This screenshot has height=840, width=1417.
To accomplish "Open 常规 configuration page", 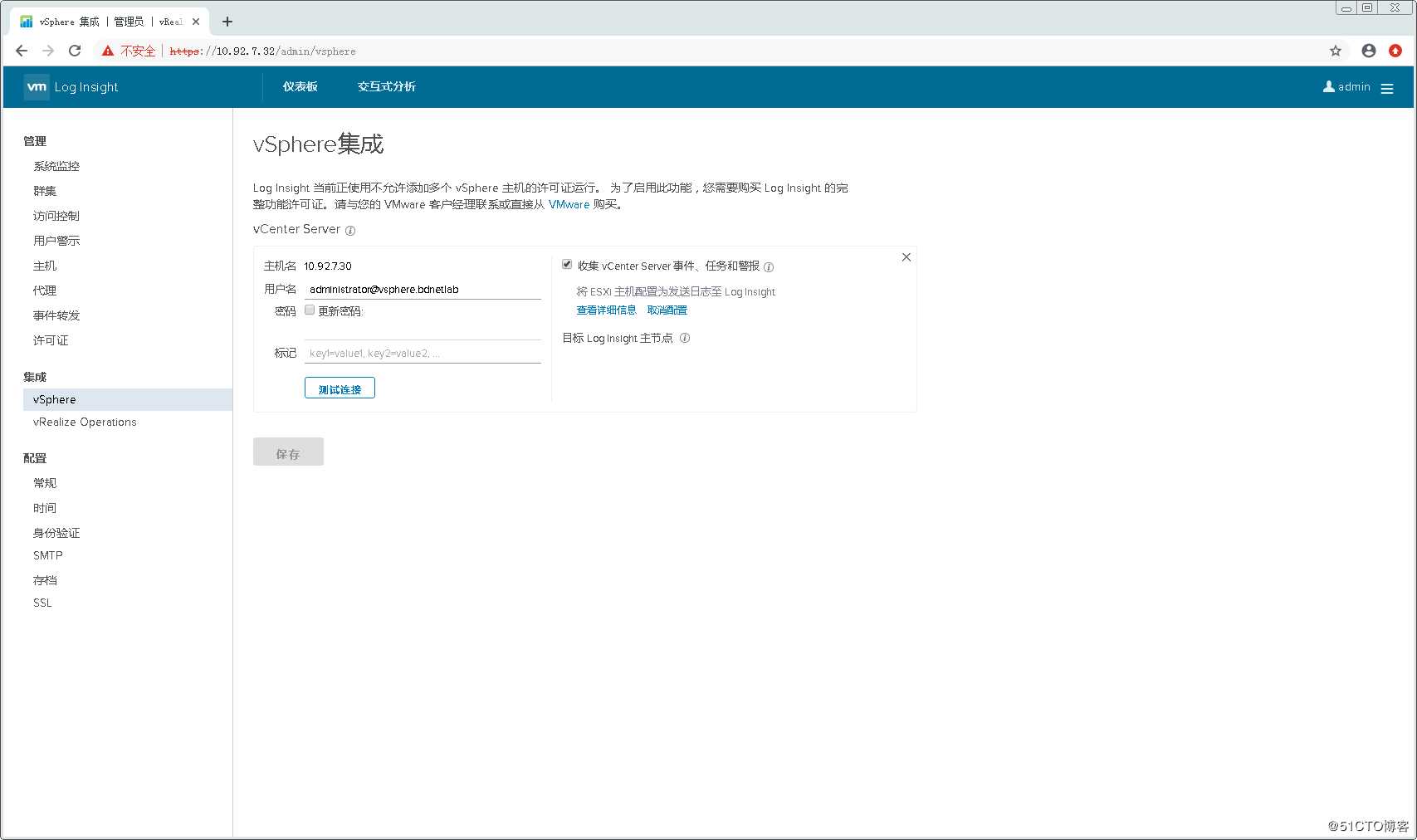I will pos(45,483).
